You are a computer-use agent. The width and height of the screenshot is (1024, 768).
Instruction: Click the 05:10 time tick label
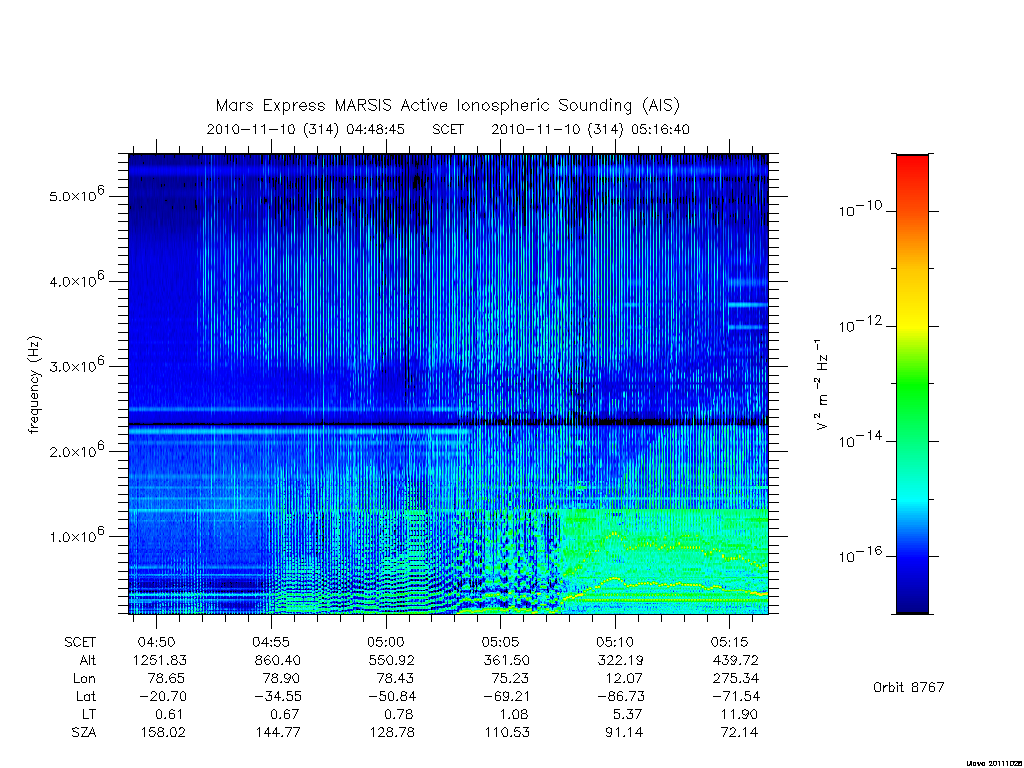[615, 642]
